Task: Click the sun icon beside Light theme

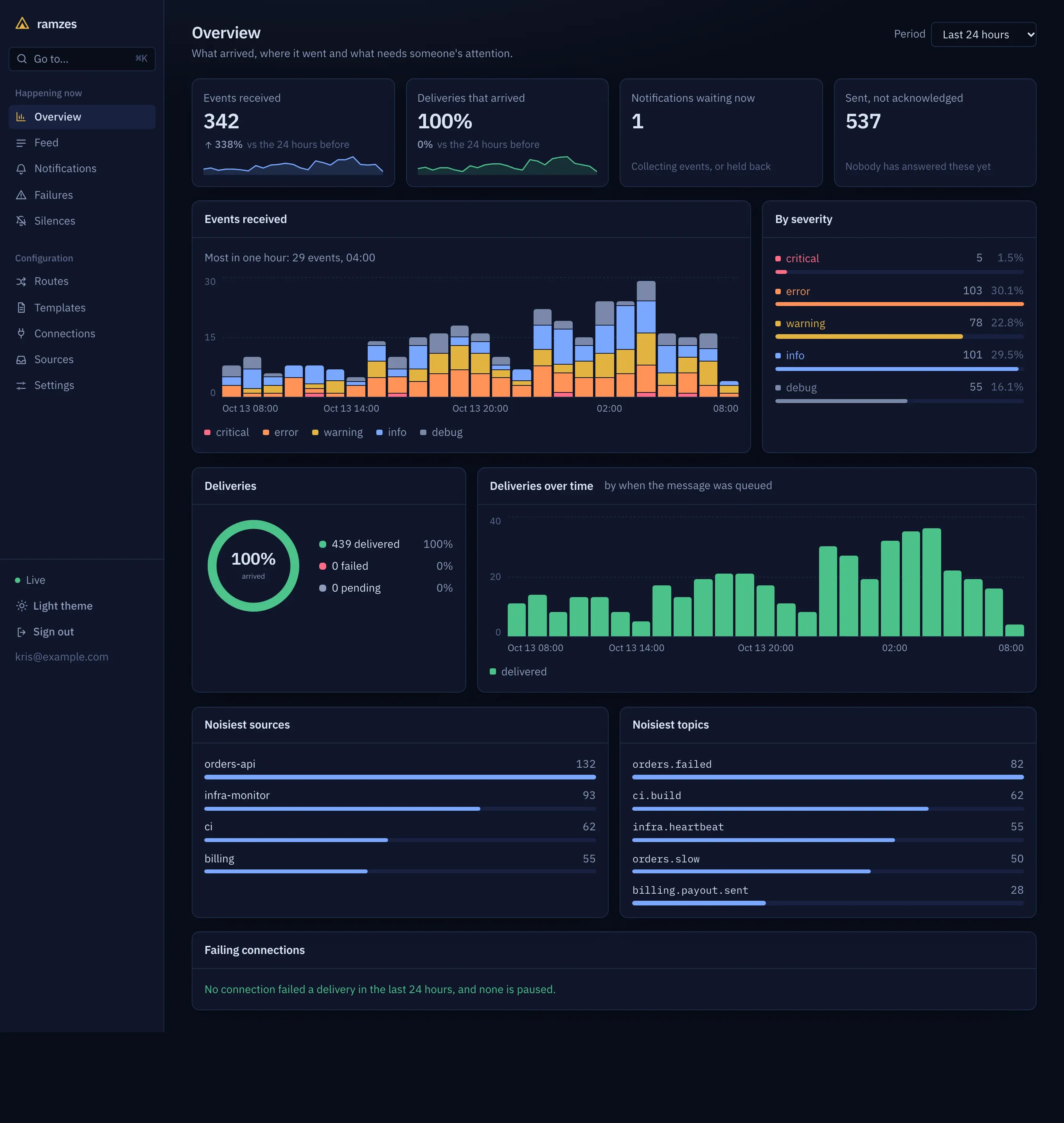Action: (22, 606)
